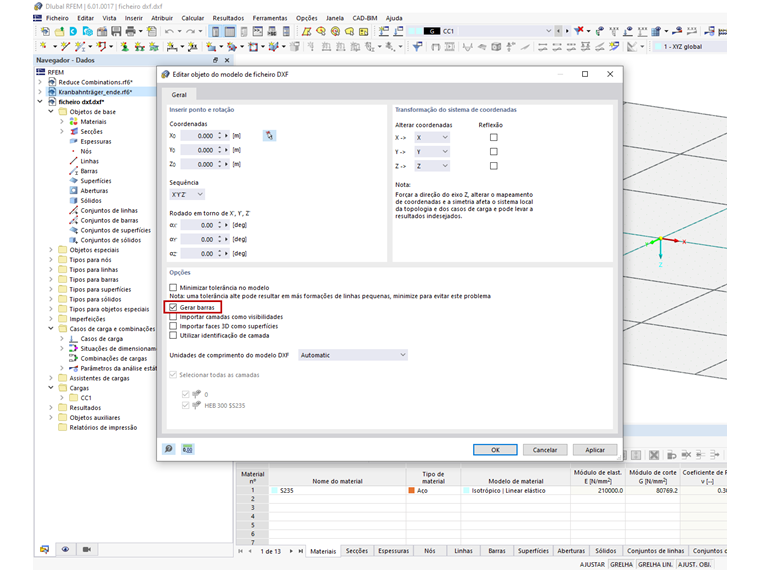The width and height of the screenshot is (760, 570).
Task: Click the Undo arrow icon
Action: coord(169,32)
